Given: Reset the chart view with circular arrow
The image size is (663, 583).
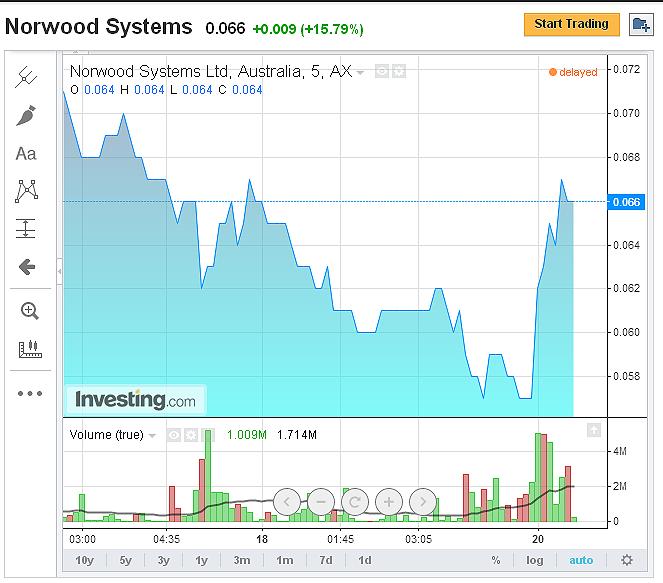Looking at the screenshot, I should 355,501.
